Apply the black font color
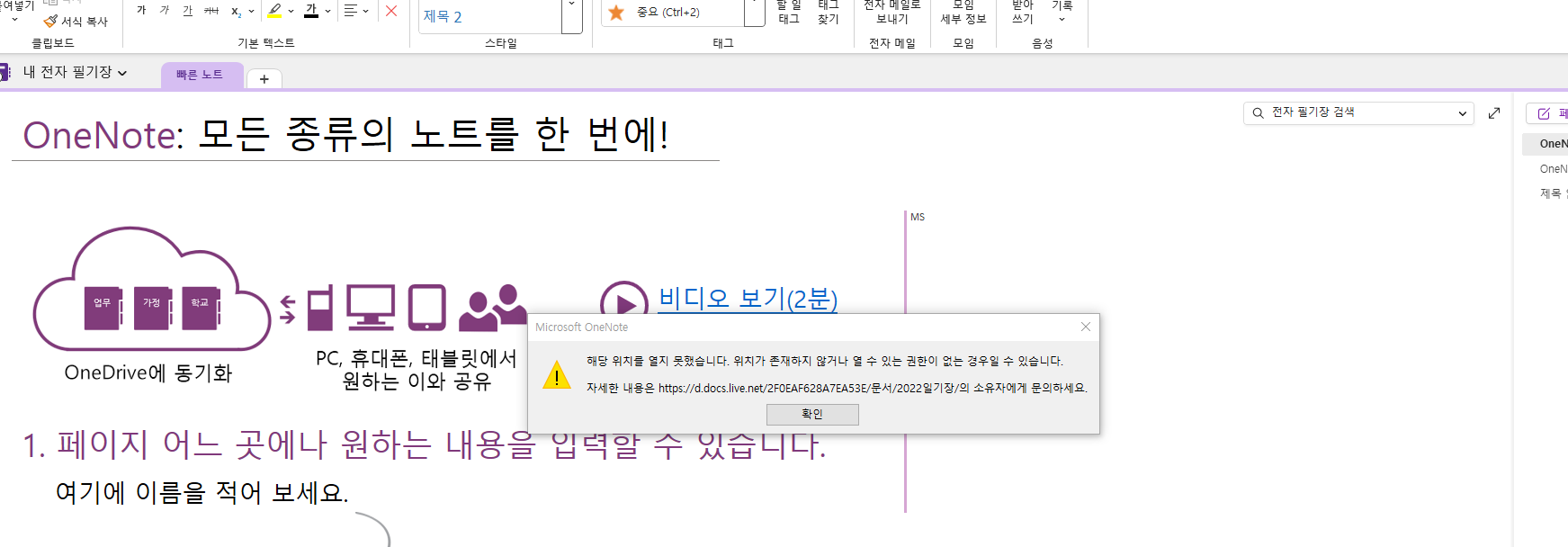Viewport: 1568px width, 547px height. point(311,11)
